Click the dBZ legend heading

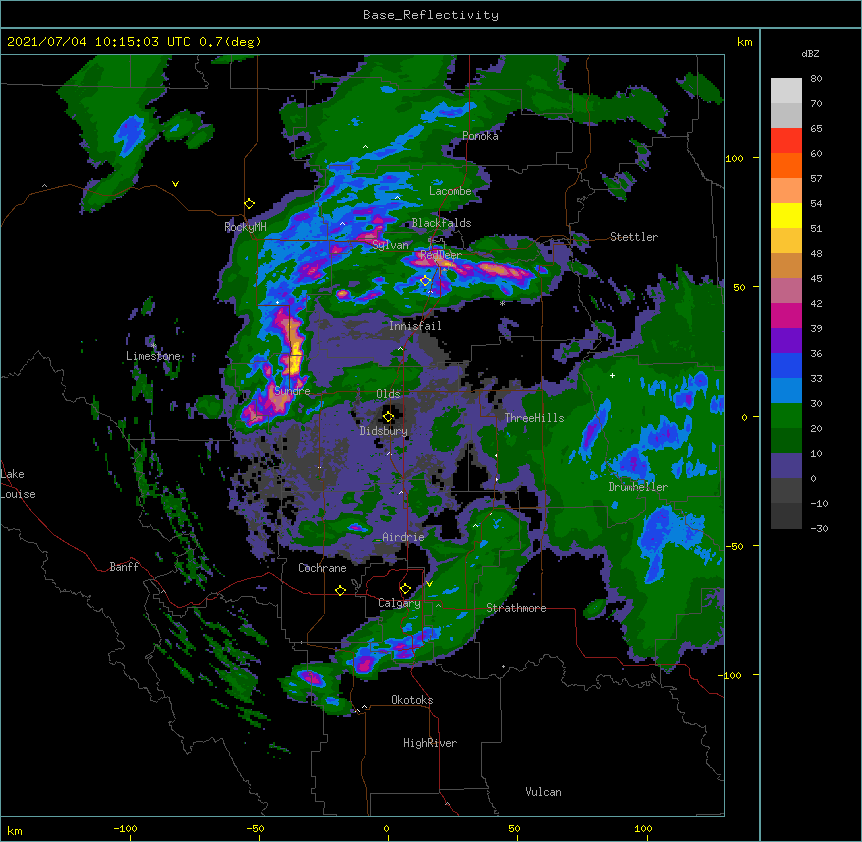pos(810,53)
